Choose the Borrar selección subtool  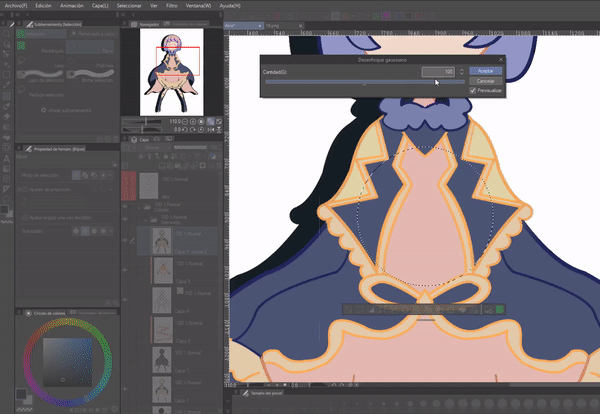90,76
